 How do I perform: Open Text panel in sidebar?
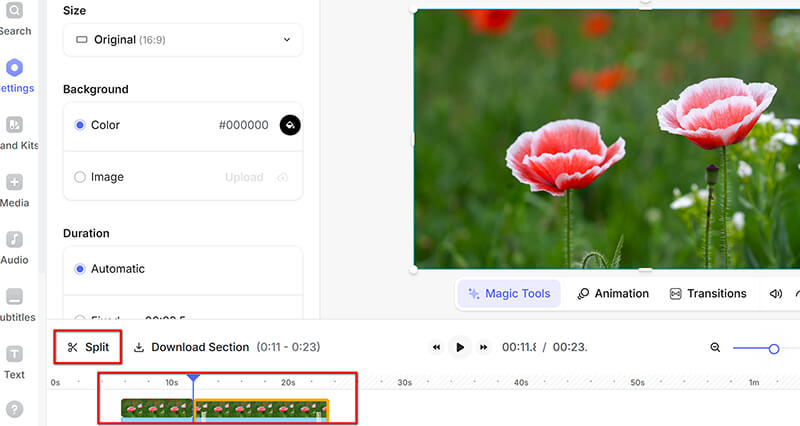coord(15,362)
